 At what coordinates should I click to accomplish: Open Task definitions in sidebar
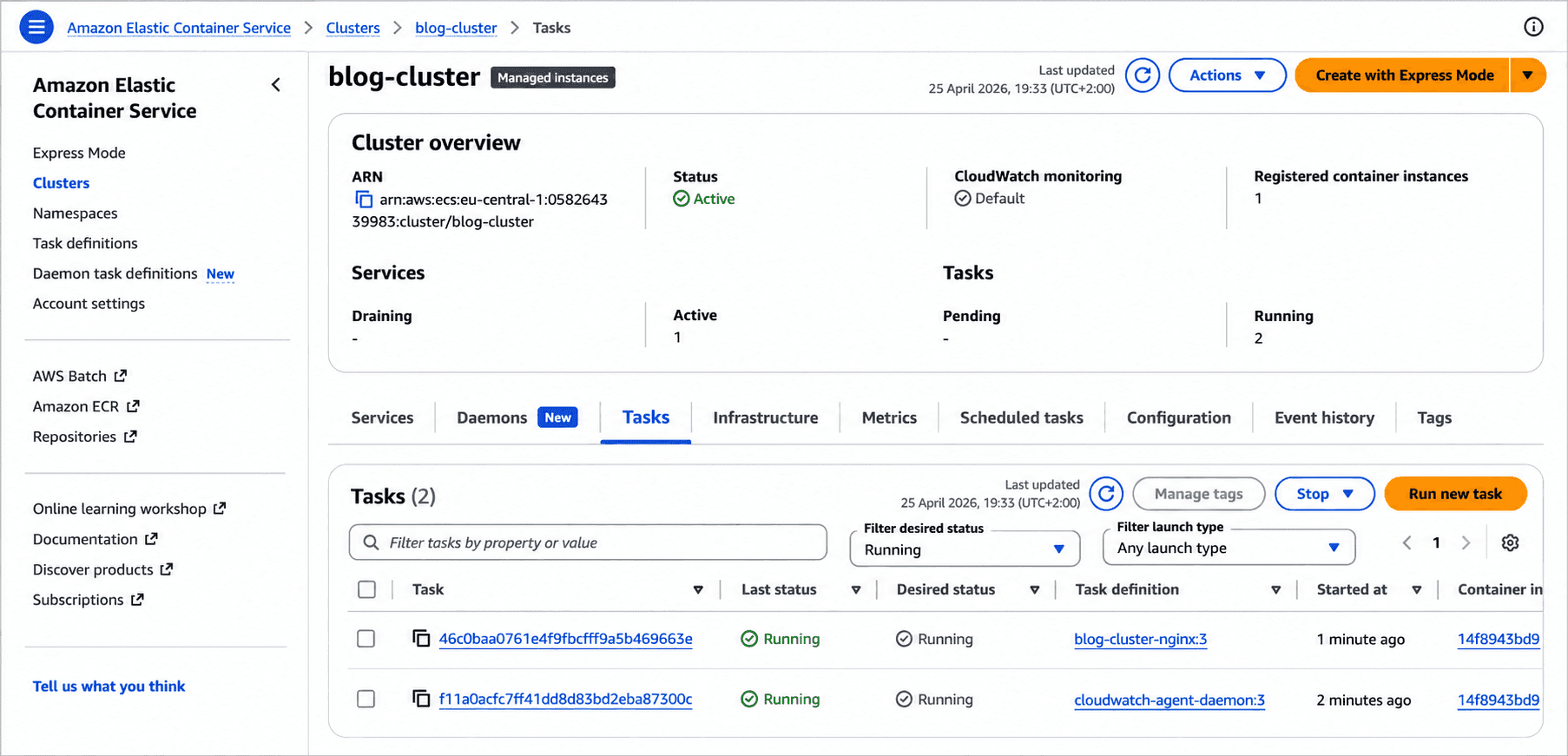pos(85,244)
